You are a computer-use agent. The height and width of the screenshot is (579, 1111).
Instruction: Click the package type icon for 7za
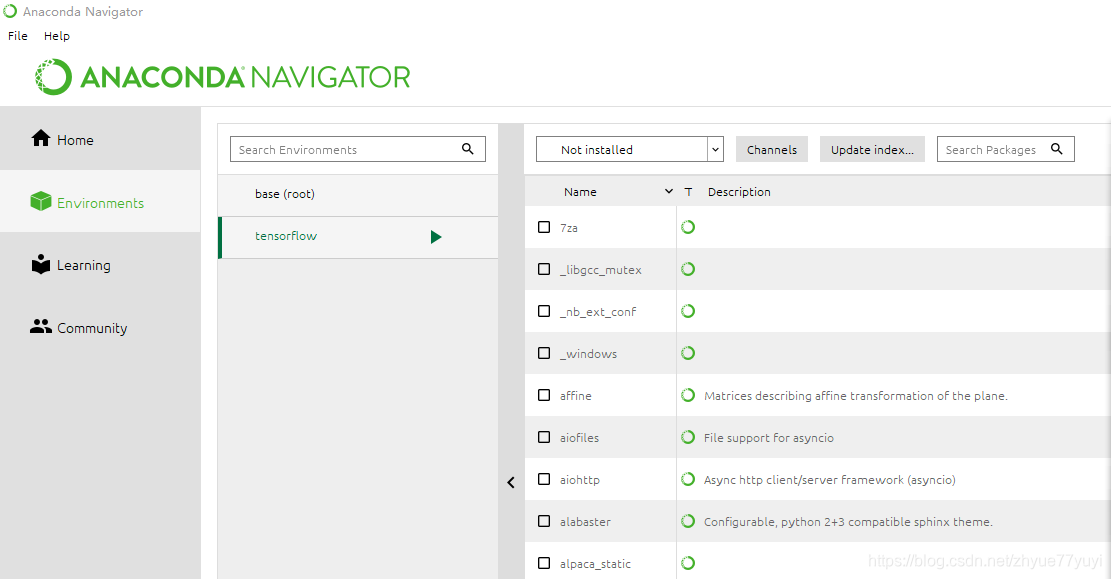(x=688, y=227)
